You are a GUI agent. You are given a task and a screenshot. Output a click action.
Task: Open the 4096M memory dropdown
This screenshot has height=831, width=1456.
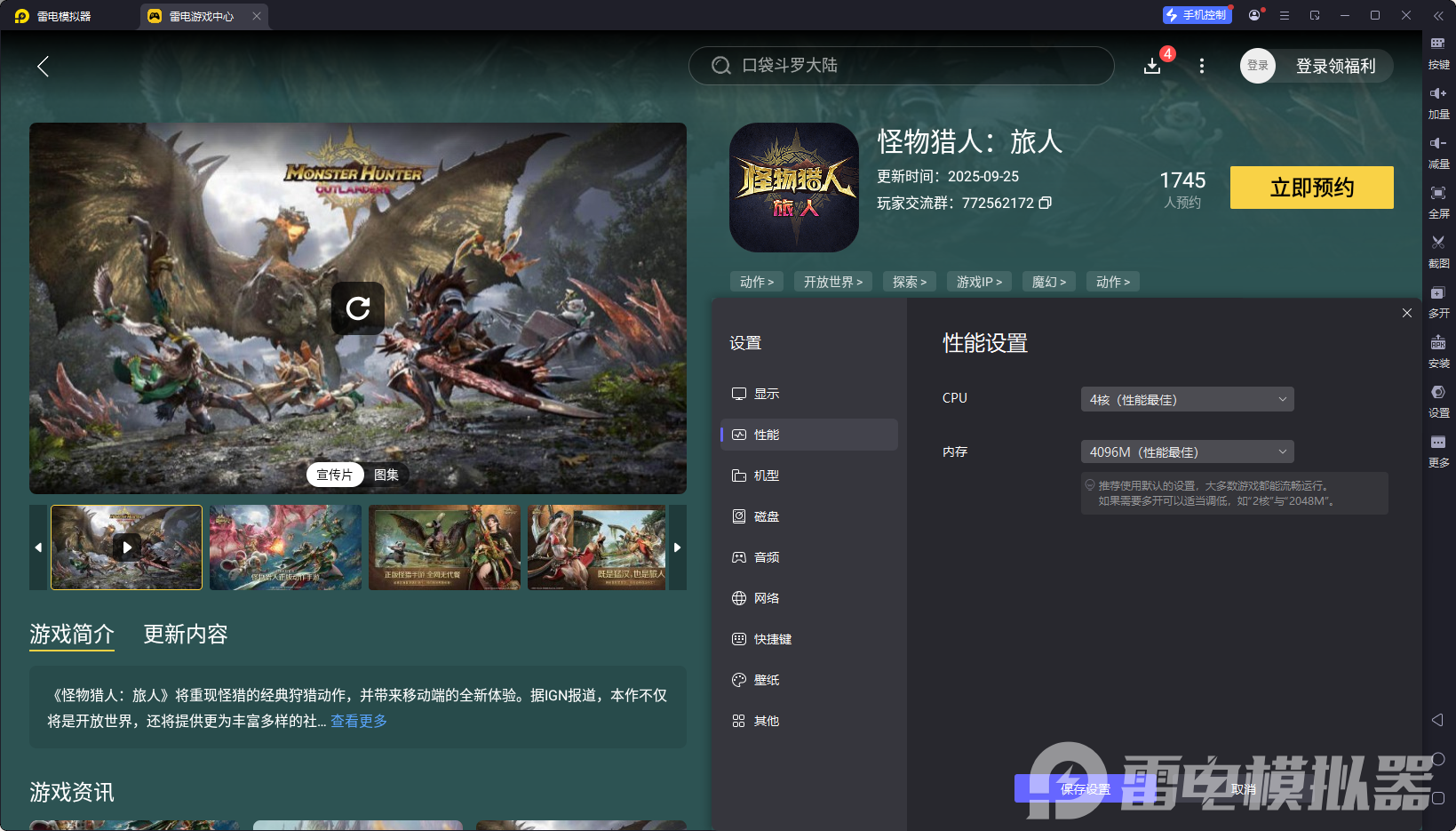(1187, 451)
